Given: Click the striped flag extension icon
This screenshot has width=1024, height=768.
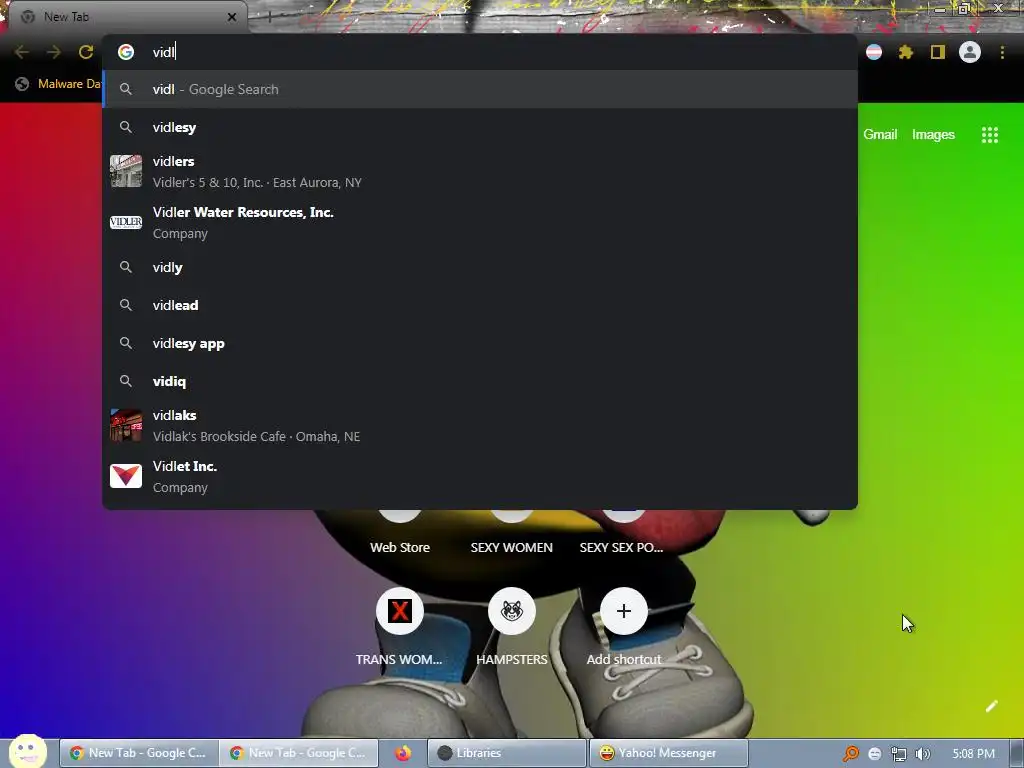Looking at the screenshot, I should click(x=874, y=52).
